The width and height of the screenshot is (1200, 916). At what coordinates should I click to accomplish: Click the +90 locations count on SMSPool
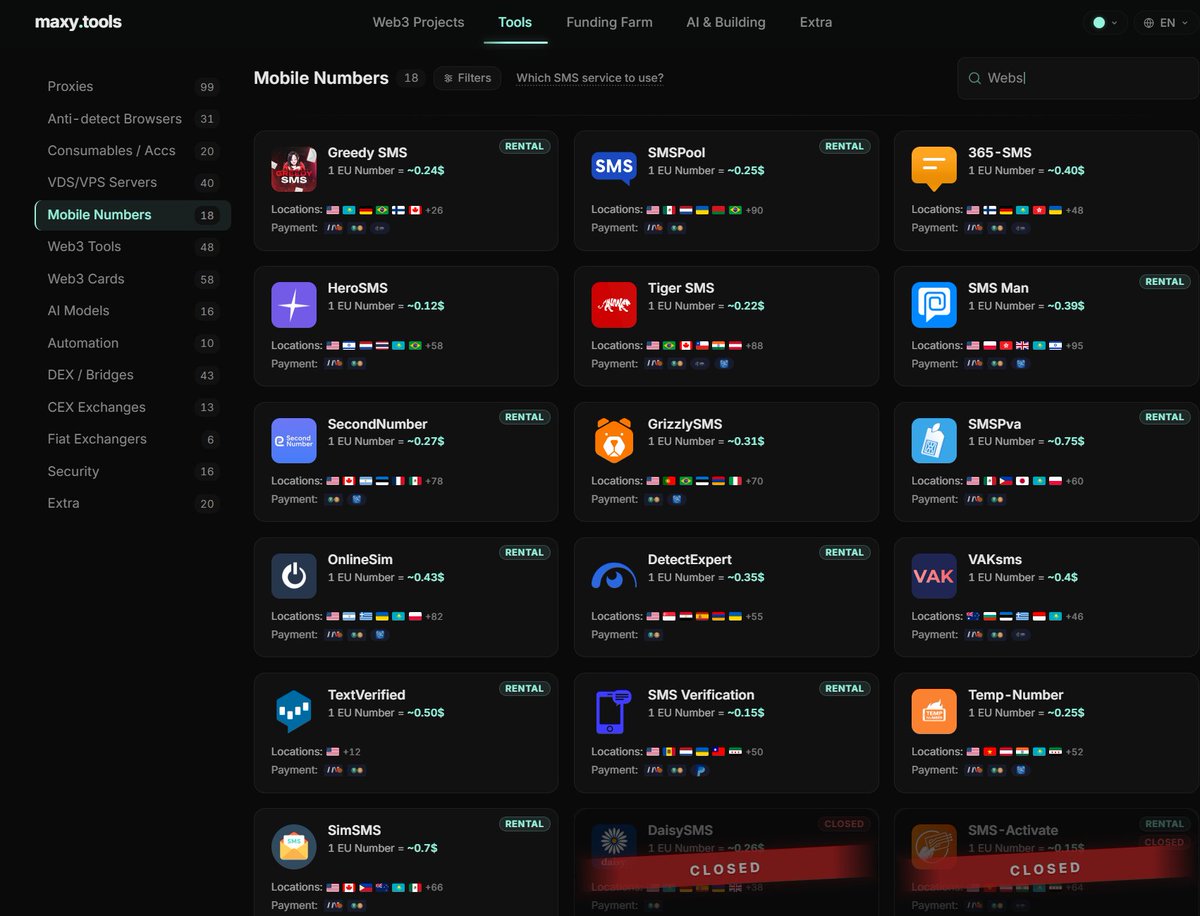coord(754,210)
